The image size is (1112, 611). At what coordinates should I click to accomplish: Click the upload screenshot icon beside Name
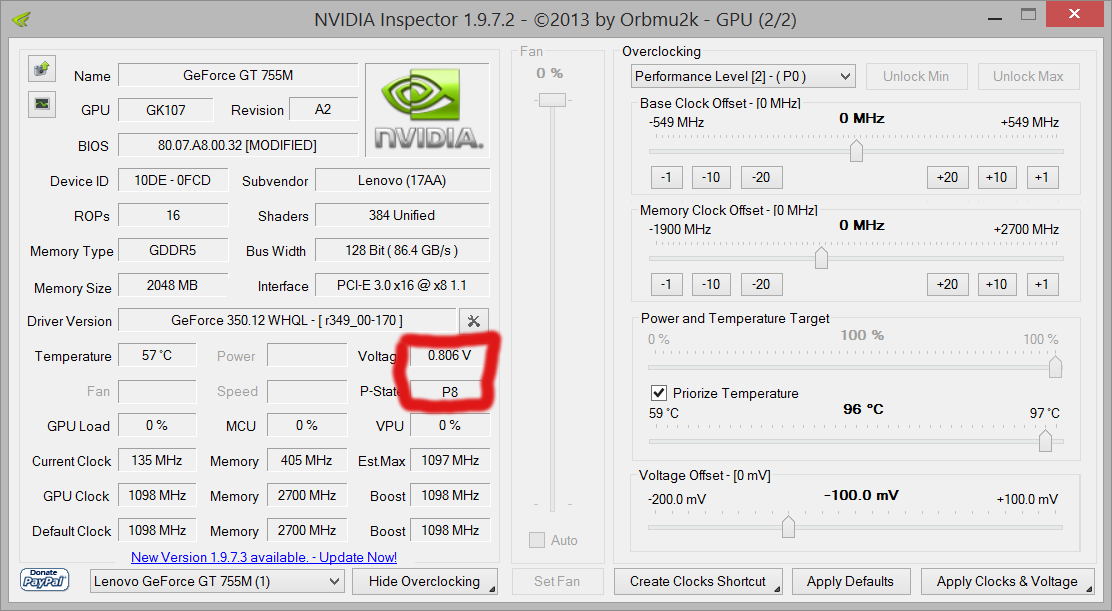(x=42, y=69)
